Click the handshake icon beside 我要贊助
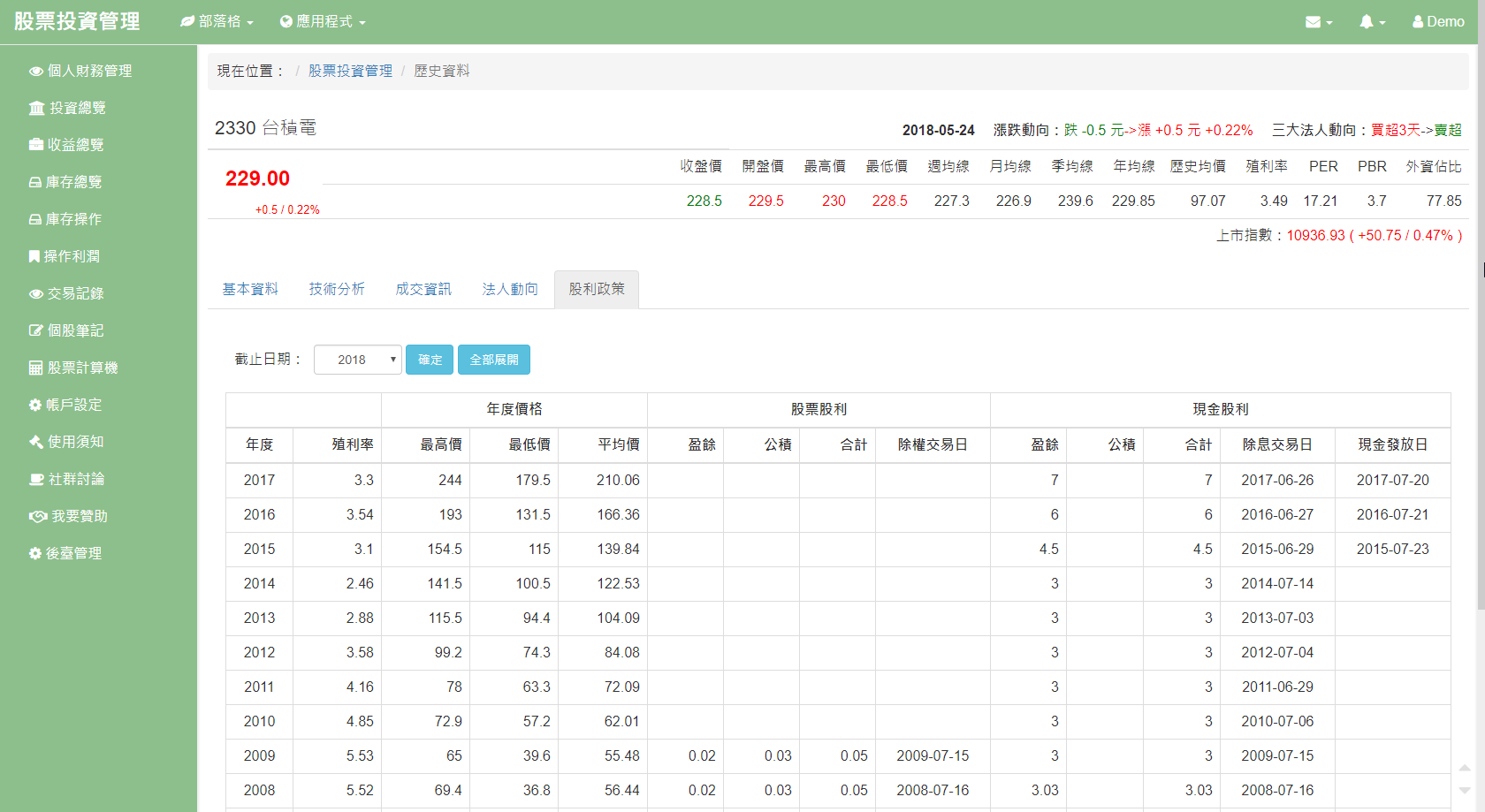Image resolution: width=1485 pixels, height=812 pixels. 38,516
